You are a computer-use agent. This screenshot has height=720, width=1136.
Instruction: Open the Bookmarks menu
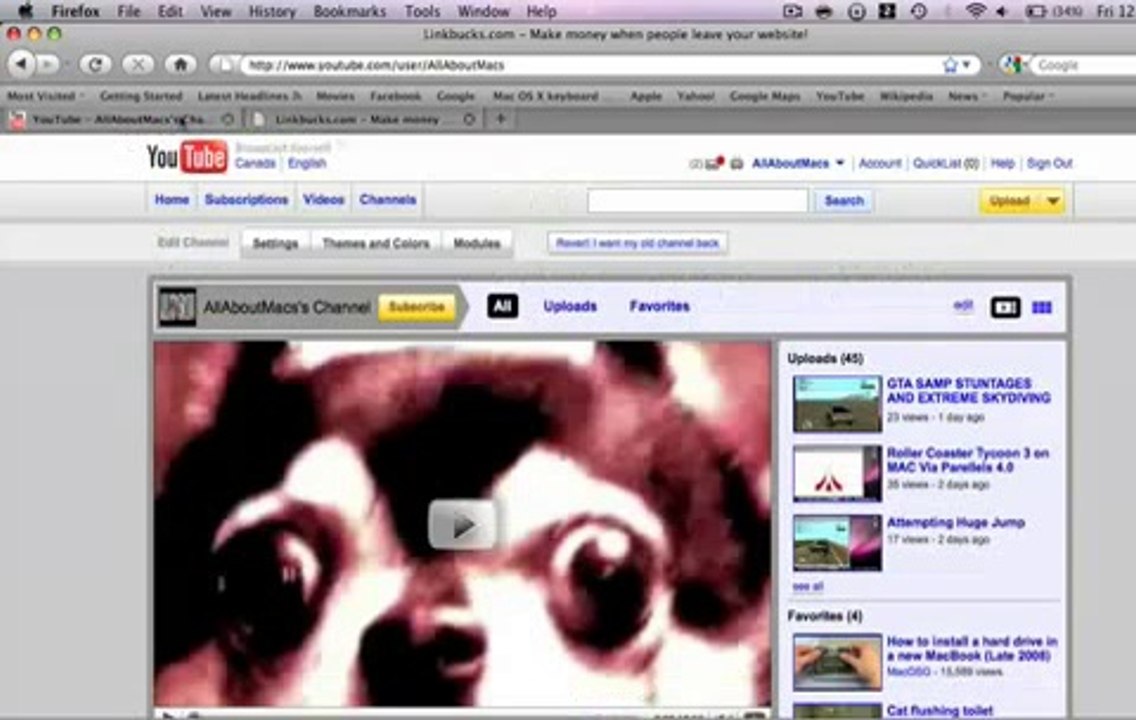click(349, 12)
